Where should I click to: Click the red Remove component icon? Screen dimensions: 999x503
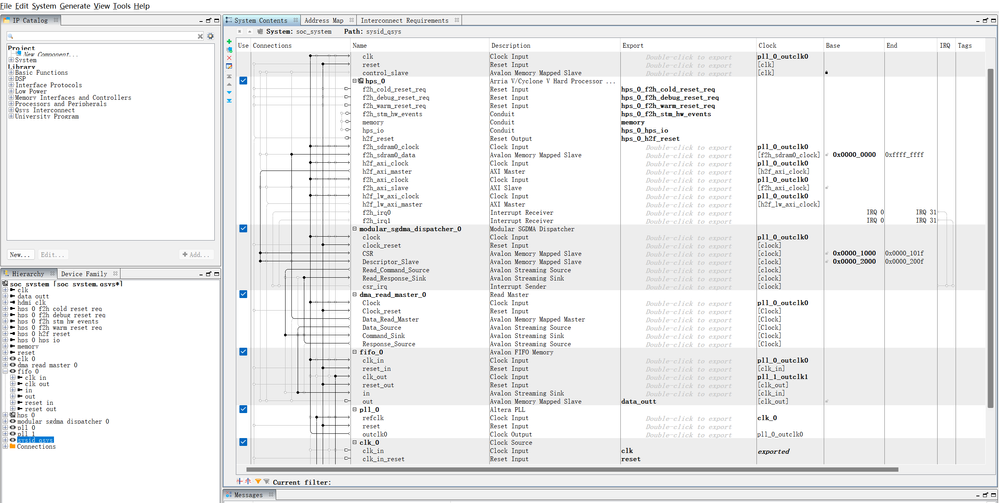tap(229, 57)
